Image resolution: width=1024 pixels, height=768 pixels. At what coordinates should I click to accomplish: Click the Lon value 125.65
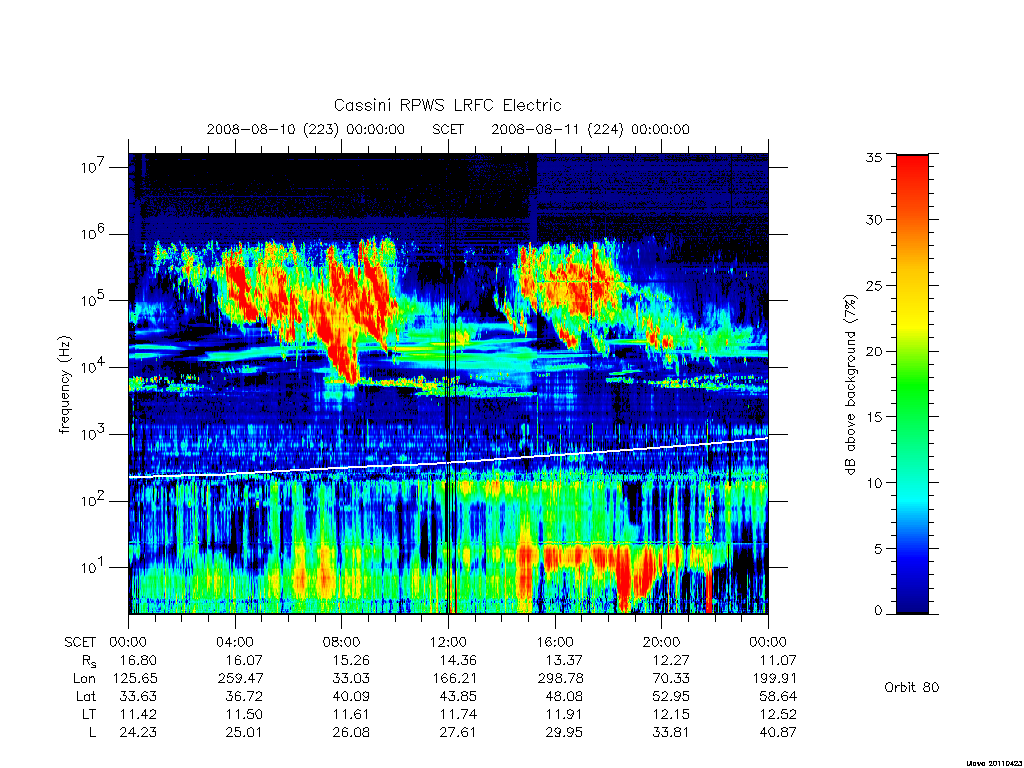[135, 679]
